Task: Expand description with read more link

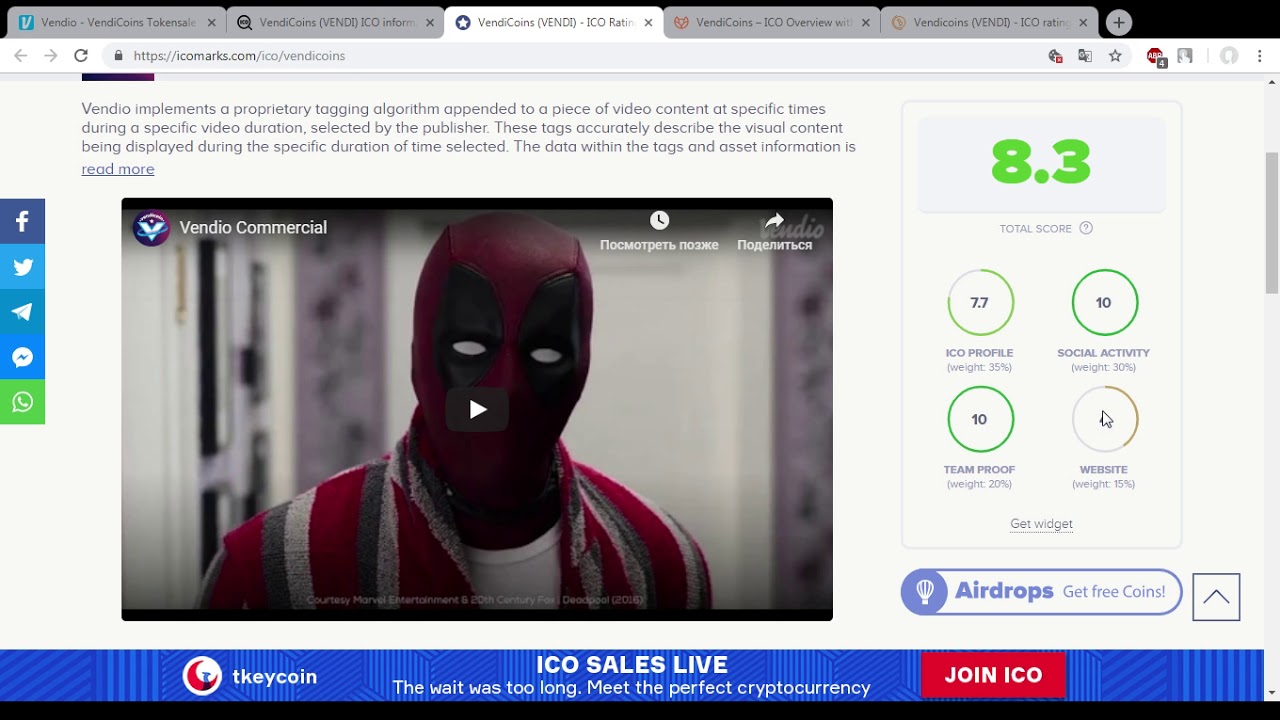Action: tap(118, 169)
